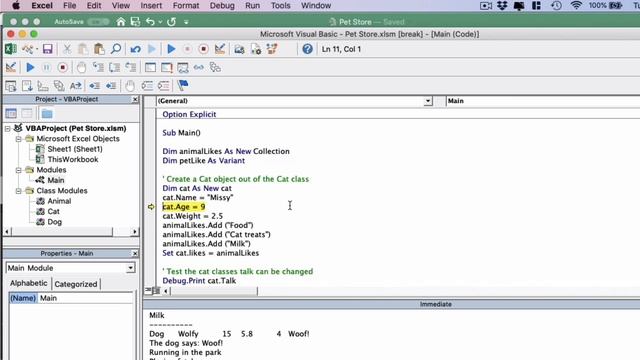Screen dimensions: 640x360
Task: Toggle a bookmark with the flag icon
Action: pos(183,85)
